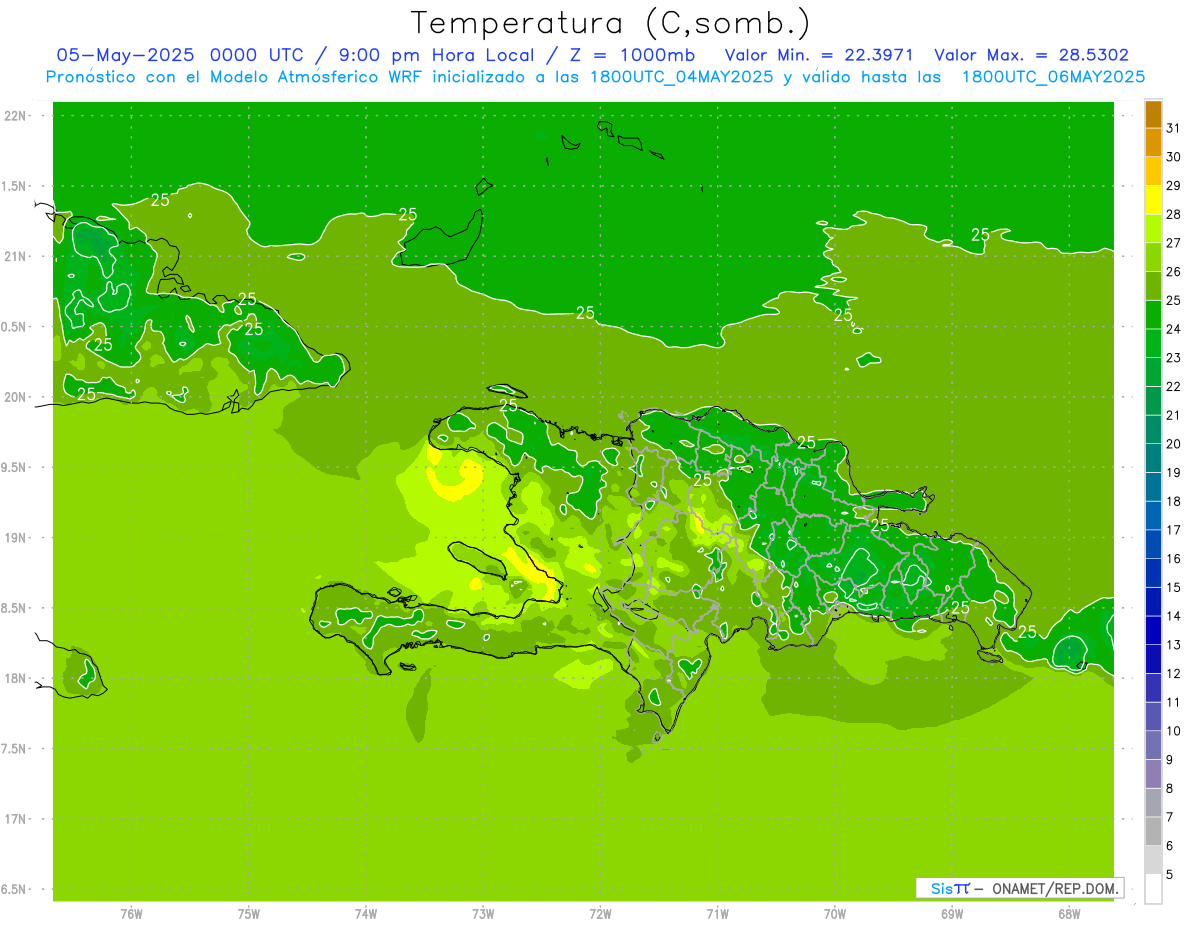Click the 20N latitude axis label
This screenshot has height=927, width=1200.
click(x=16, y=397)
